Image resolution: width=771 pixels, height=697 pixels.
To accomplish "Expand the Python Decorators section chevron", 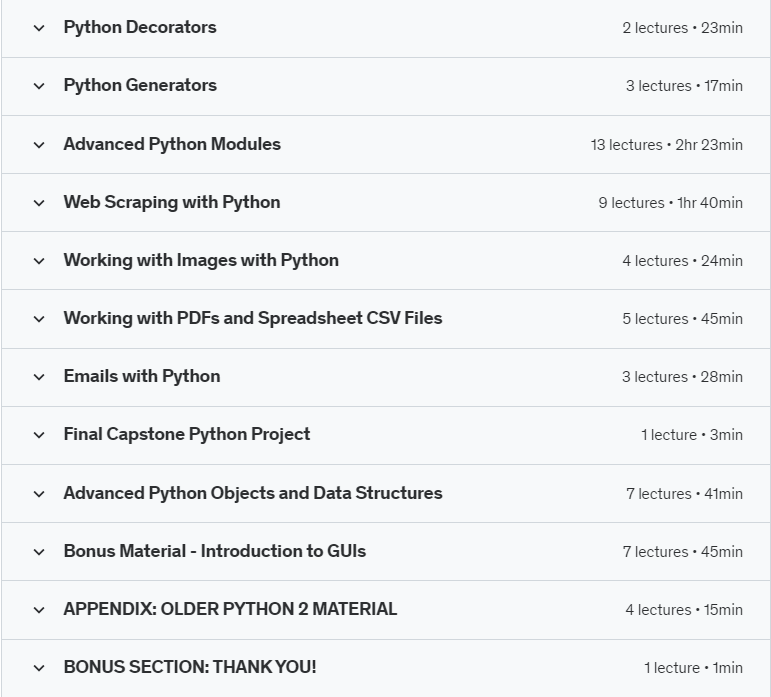I will 39,28.
